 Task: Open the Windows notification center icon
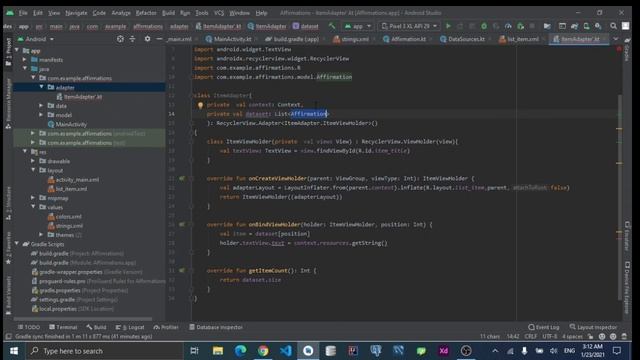617,351
